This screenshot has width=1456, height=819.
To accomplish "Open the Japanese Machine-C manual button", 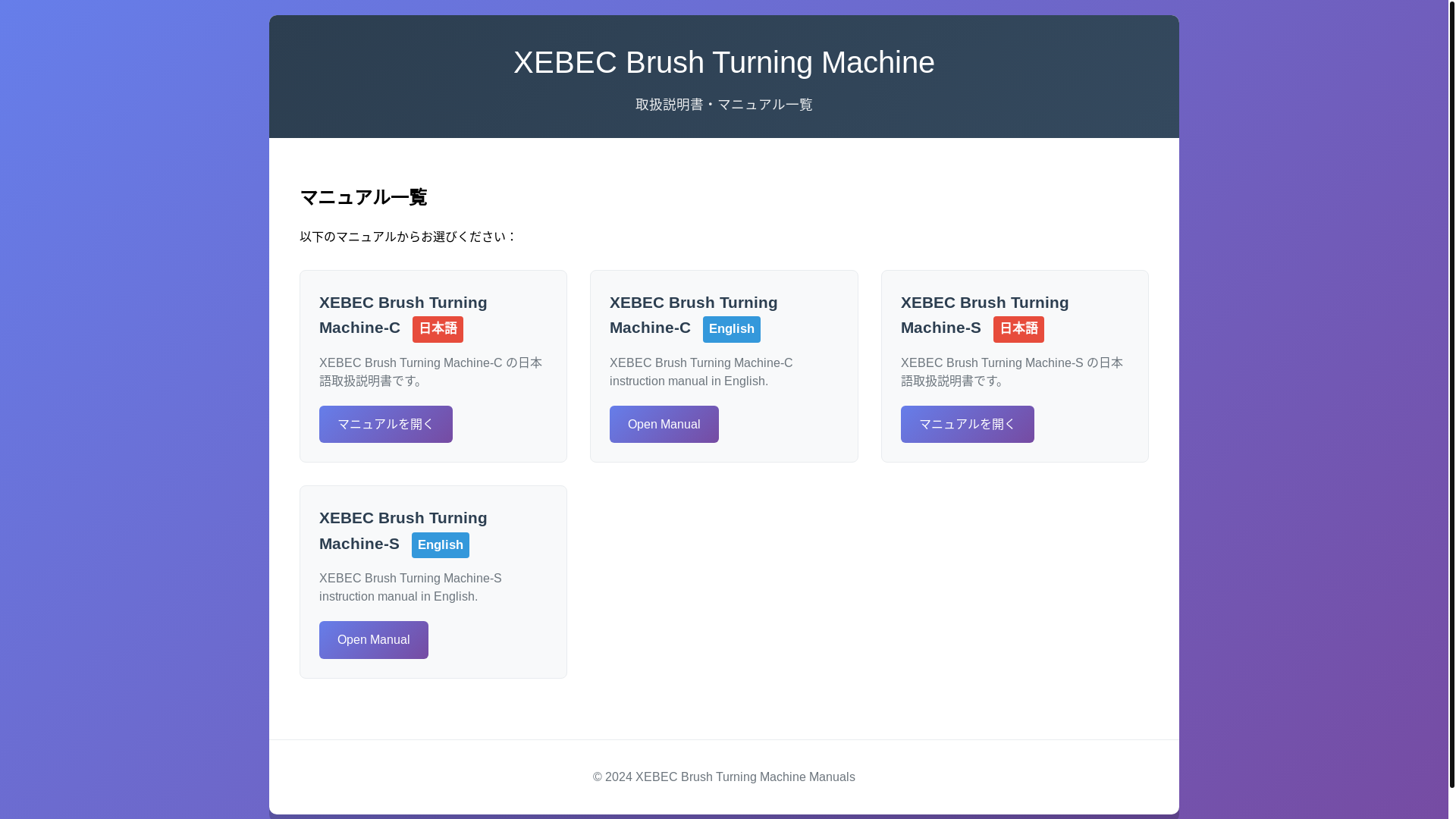I will click(385, 424).
